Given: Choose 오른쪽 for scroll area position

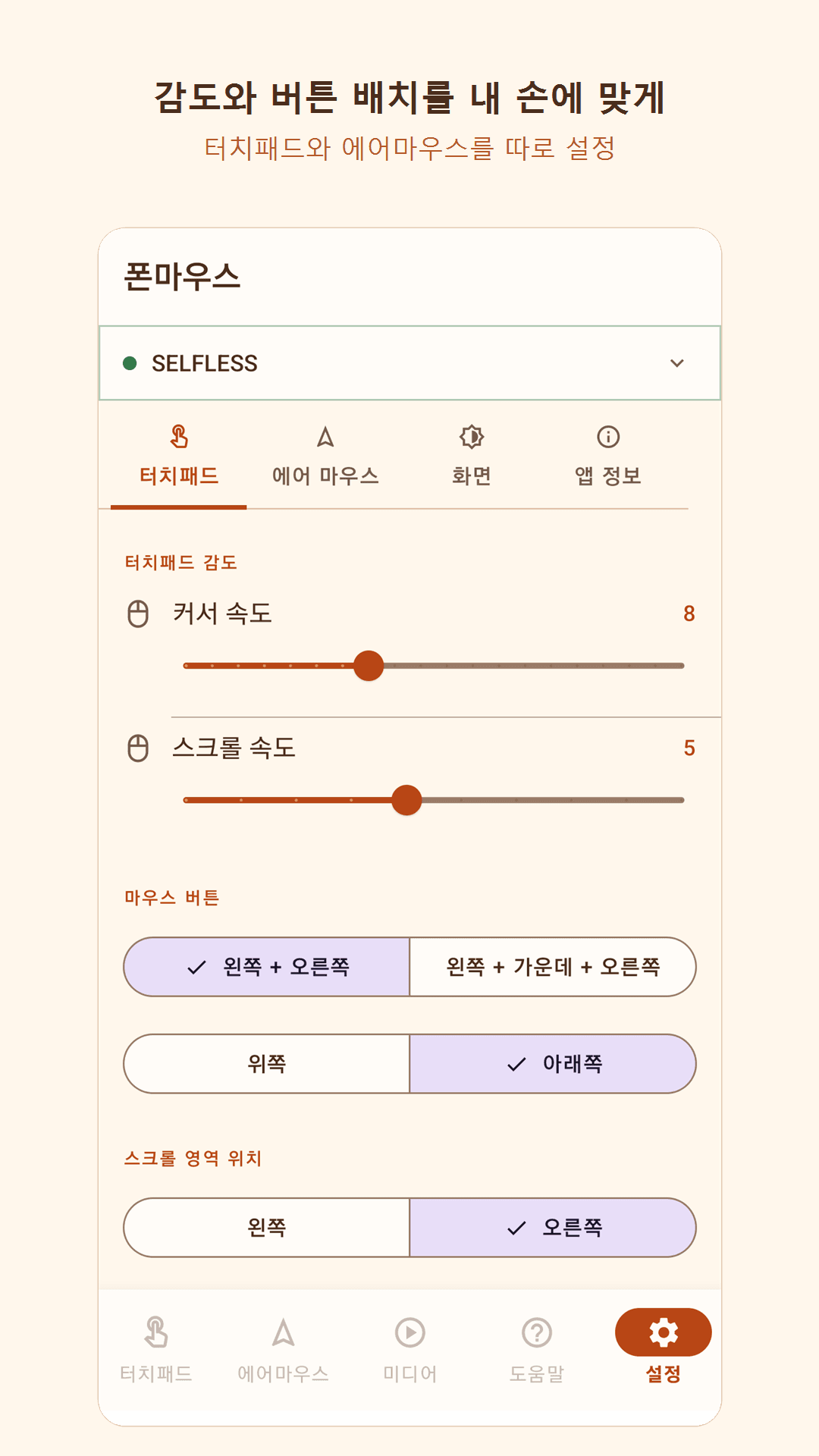Looking at the screenshot, I should coord(553,1228).
